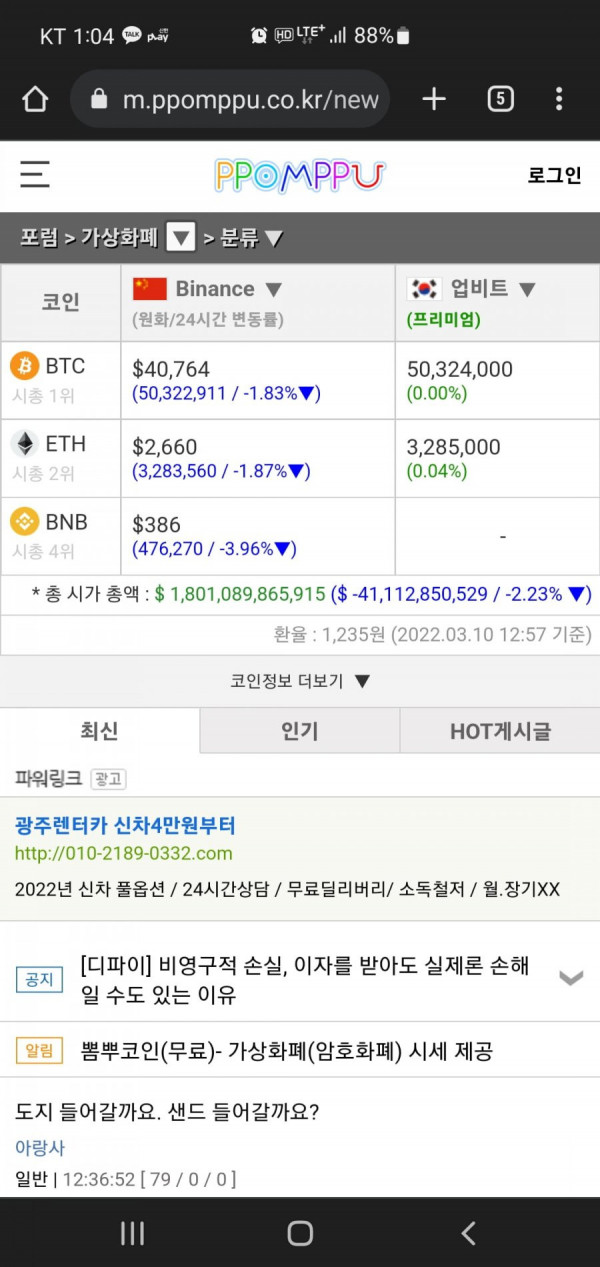Expand 코인정보 더보기 section
The width and height of the screenshot is (600, 1267).
pos(300,681)
